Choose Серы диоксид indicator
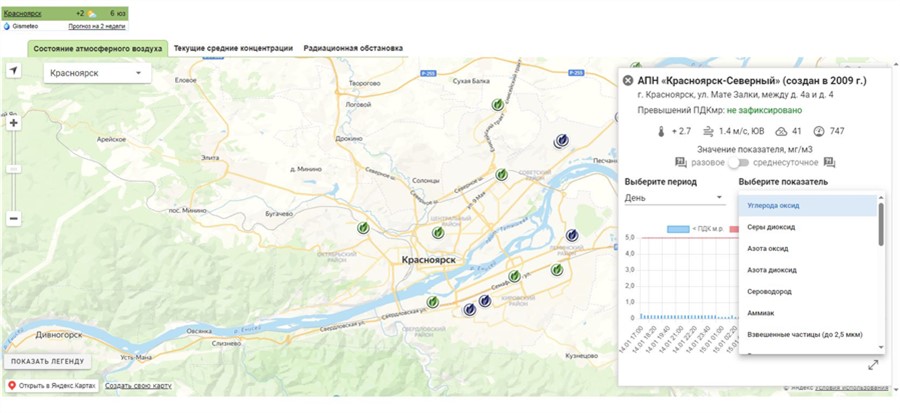Viewport: 900px width, 413px height. click(x=808, y=227)
